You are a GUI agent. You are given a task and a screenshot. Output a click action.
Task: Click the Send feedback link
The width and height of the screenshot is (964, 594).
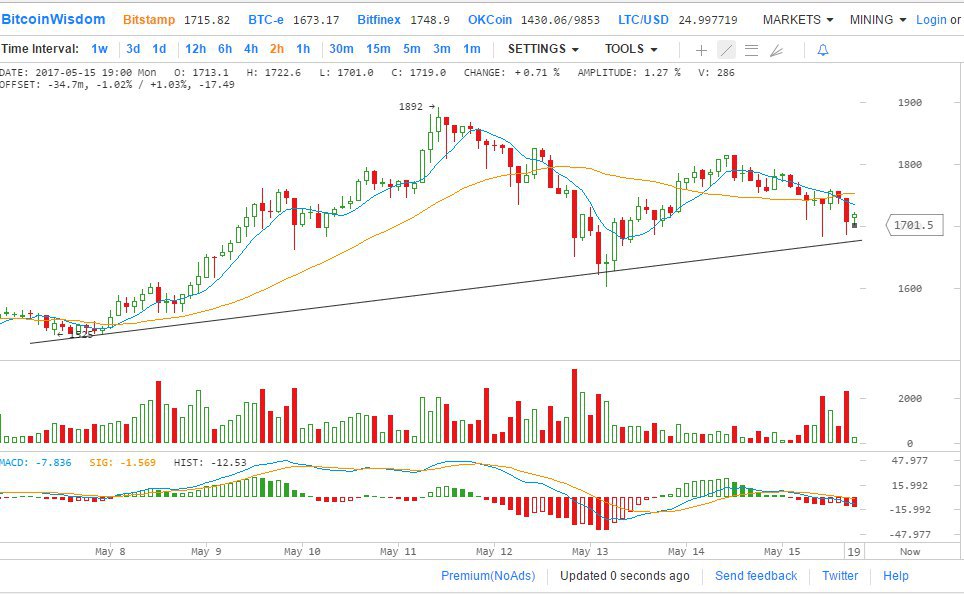[756, 576]
